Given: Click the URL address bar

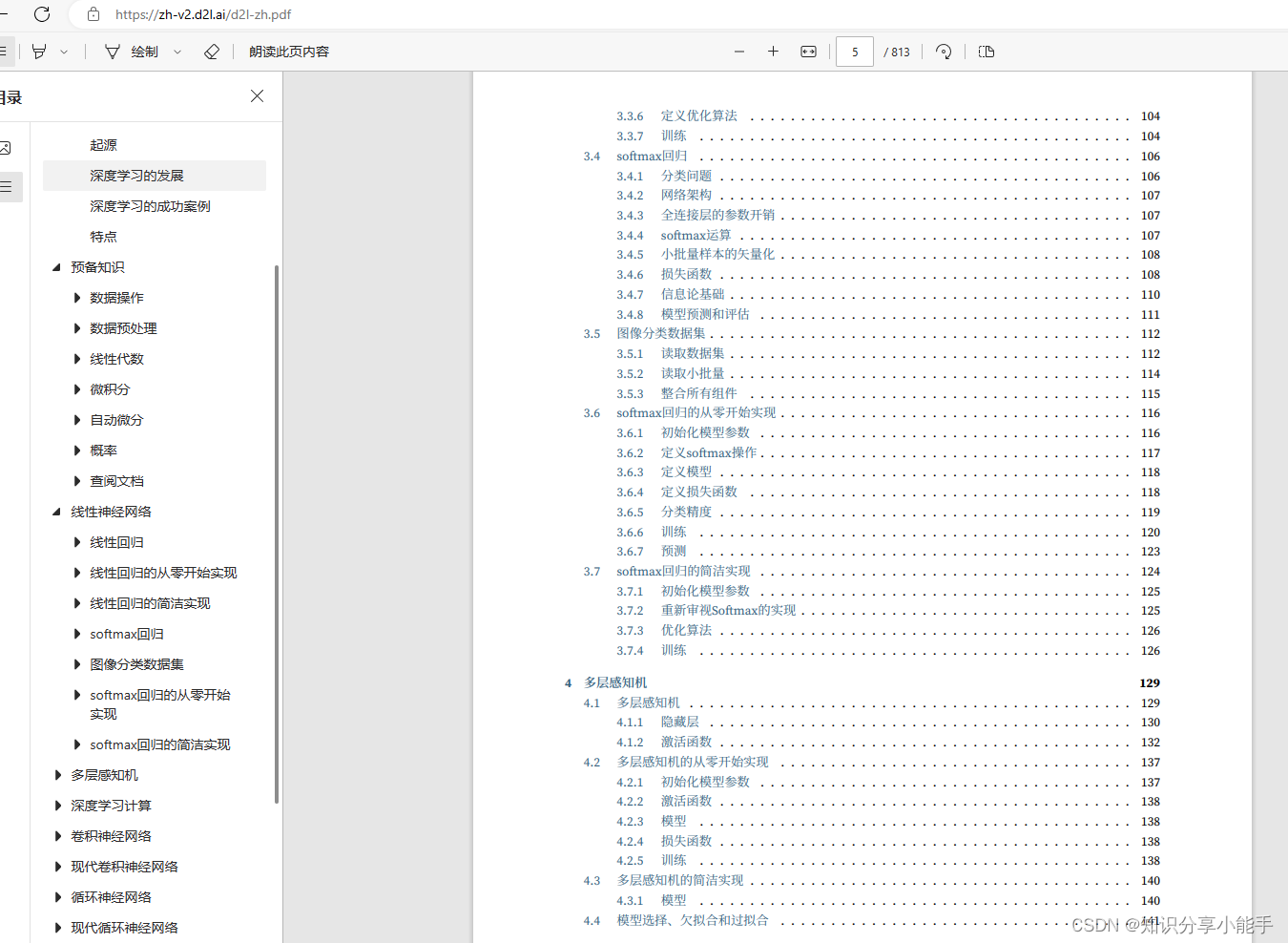Looking at the screenshot, I should coord(203,14).
